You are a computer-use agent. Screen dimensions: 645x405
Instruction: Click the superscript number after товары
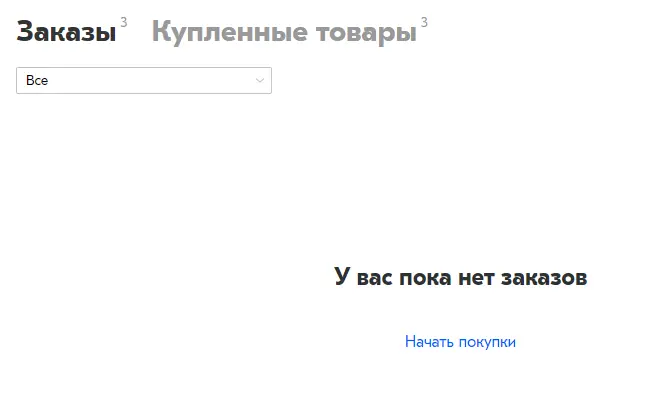(424, 22)
